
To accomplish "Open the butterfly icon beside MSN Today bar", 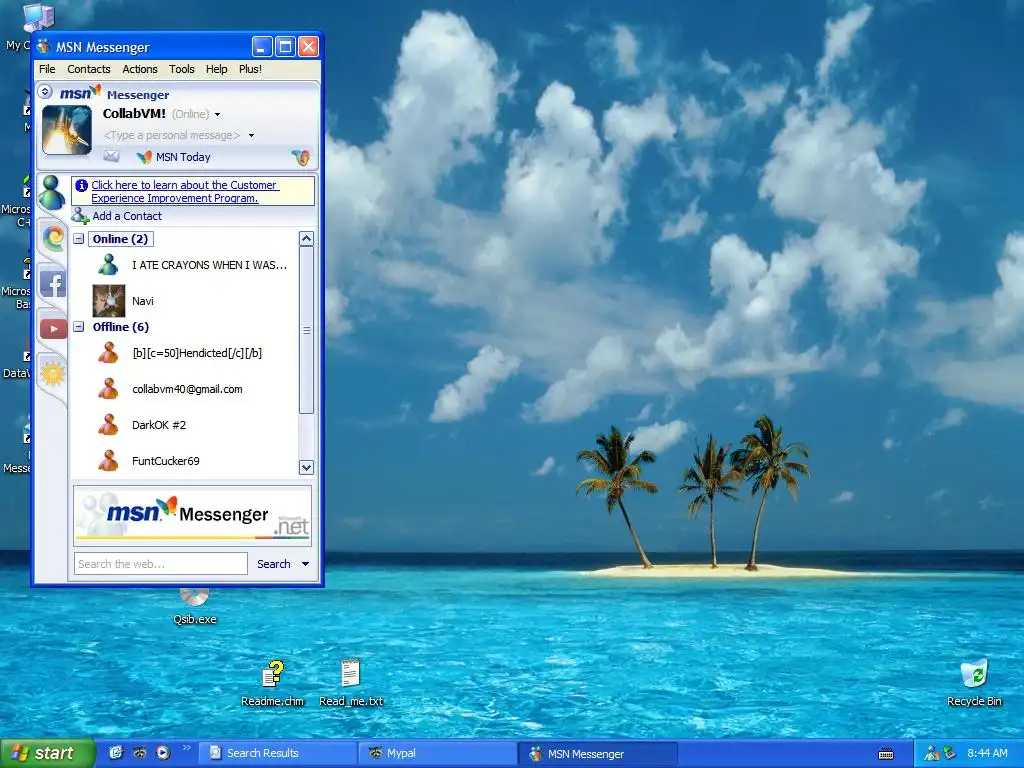I will tap(301, 157).
